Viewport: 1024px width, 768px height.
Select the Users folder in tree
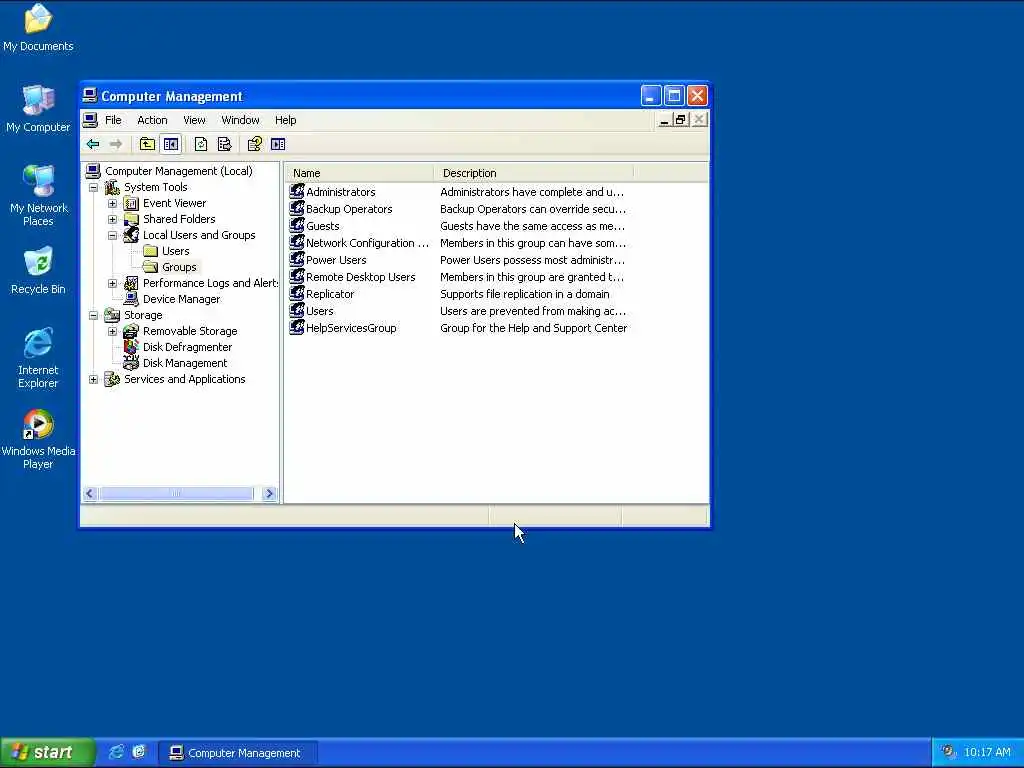[176, 251]
